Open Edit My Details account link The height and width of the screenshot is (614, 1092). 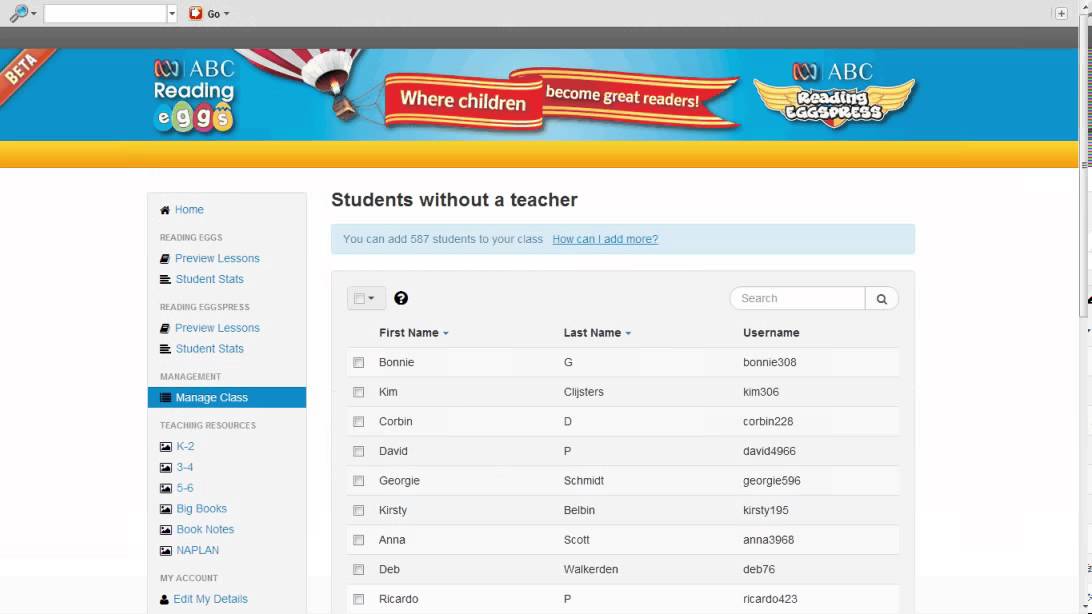pyautogui.click(x=210, y=599)
